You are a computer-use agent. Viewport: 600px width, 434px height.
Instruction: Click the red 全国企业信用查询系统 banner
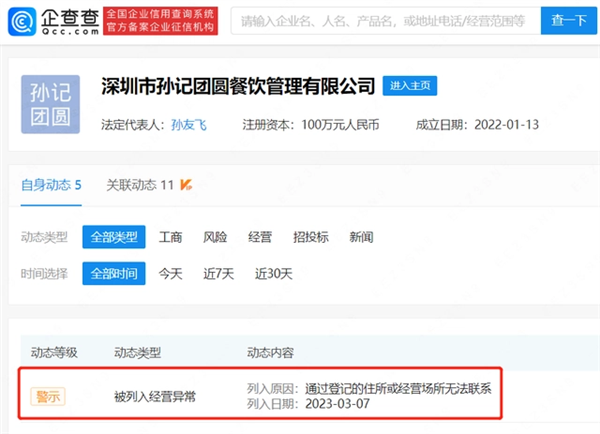point(160,21)
